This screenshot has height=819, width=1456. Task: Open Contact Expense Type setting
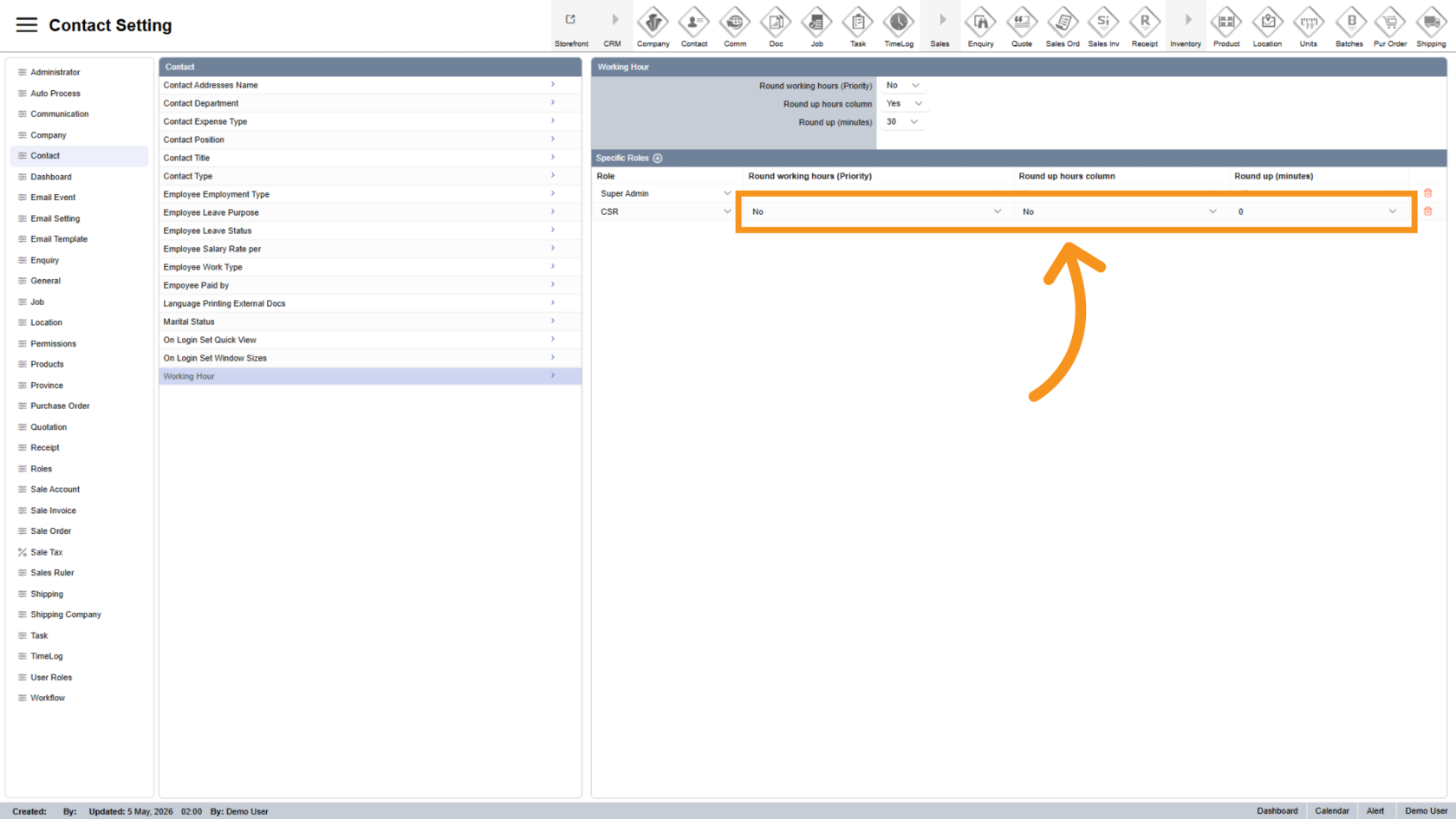click(370, 121)
